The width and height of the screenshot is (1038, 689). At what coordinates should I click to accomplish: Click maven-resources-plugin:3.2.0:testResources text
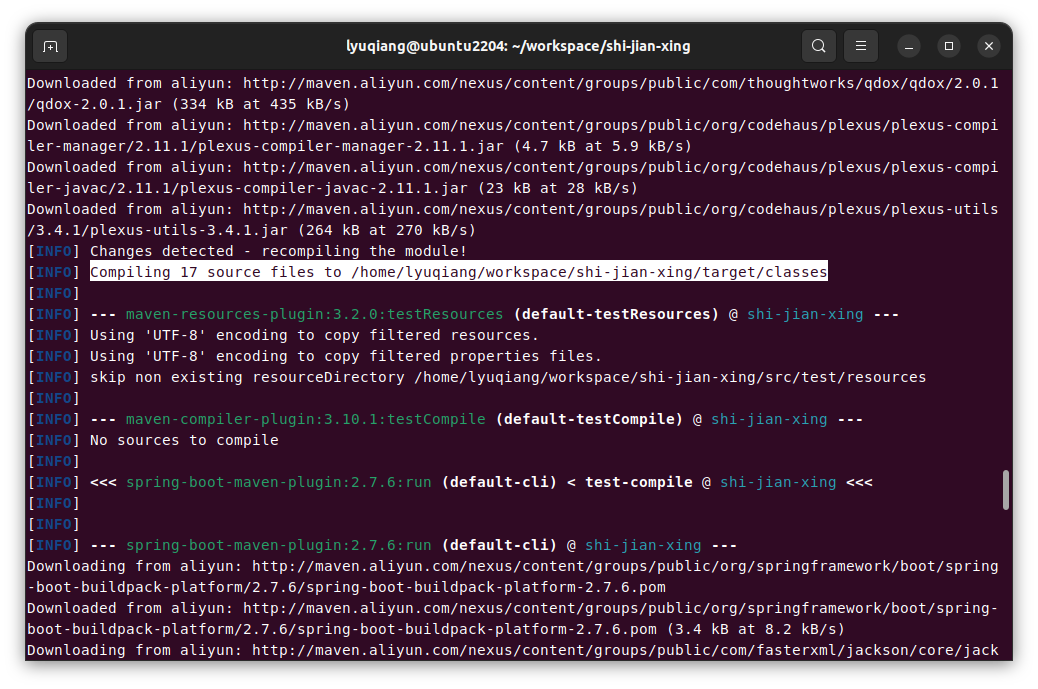coord(314,314)
